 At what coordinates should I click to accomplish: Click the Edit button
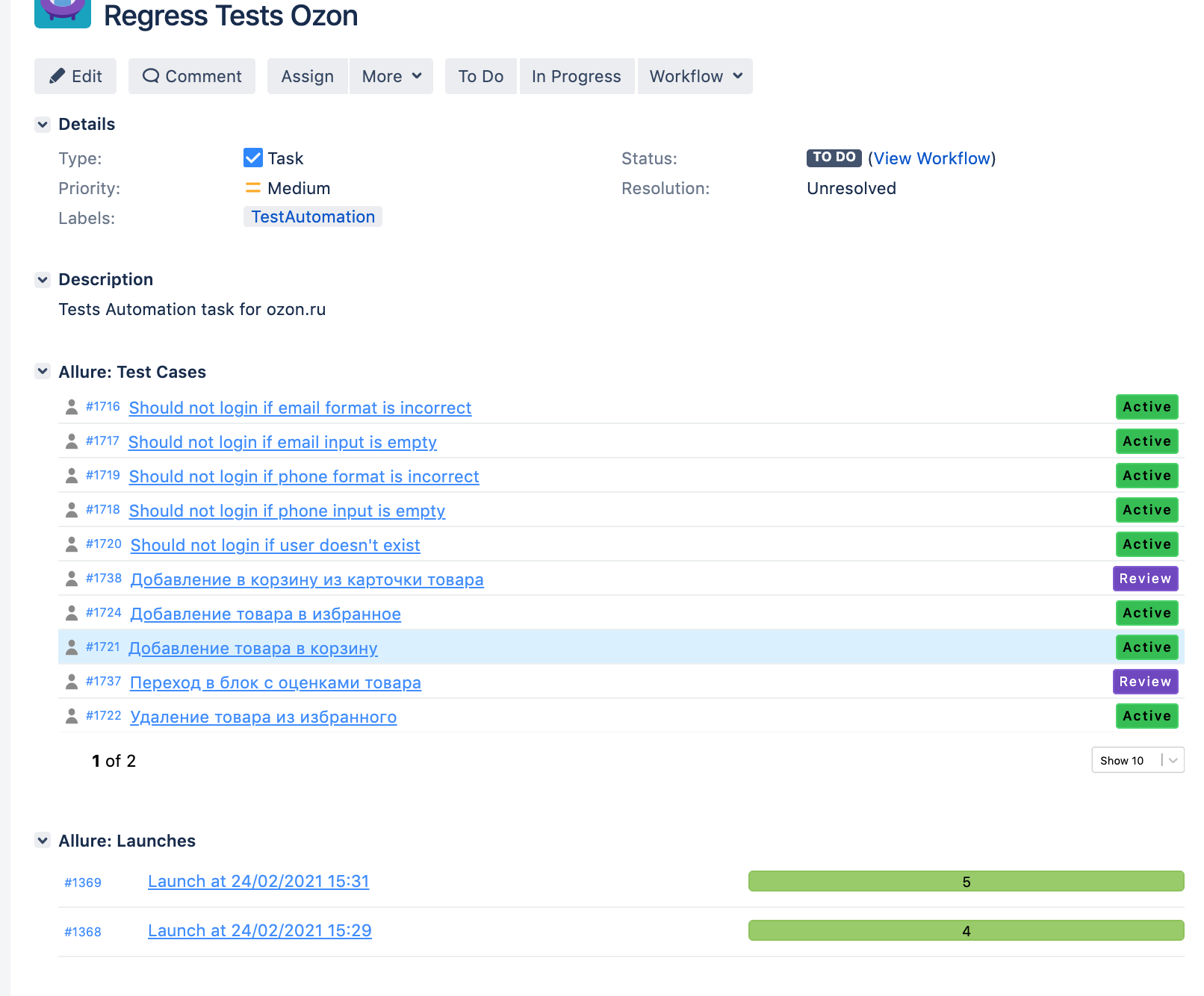click(75, 76)
